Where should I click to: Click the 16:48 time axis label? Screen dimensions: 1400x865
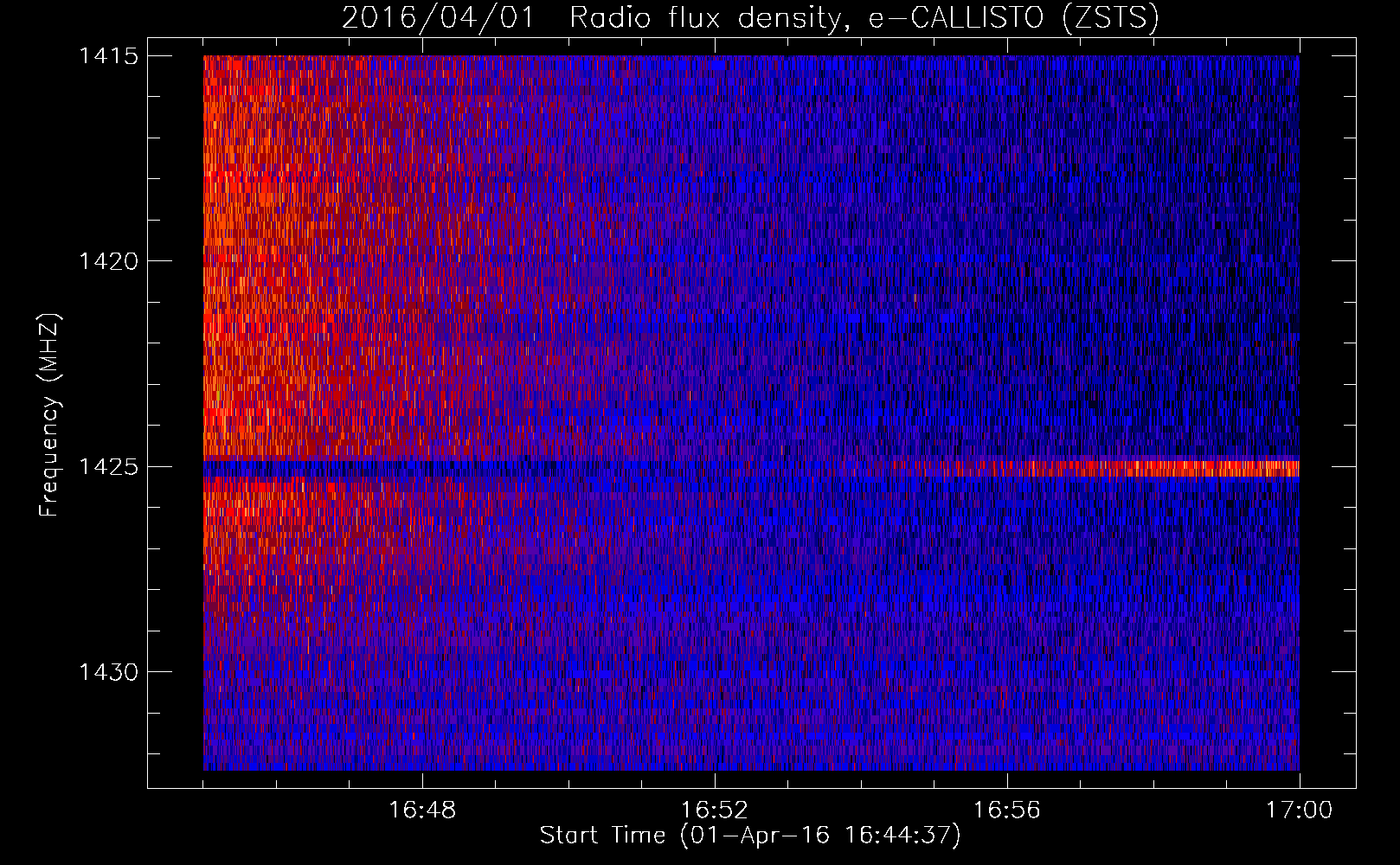click(422, 810)
